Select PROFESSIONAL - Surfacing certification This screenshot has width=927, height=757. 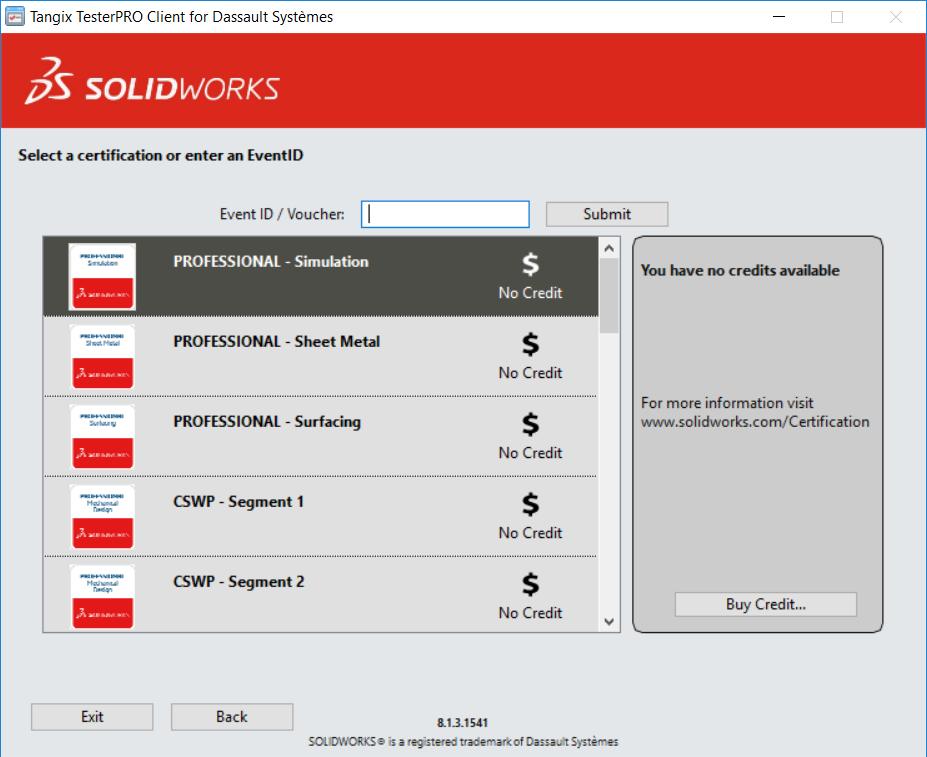[x=320, y=436]
